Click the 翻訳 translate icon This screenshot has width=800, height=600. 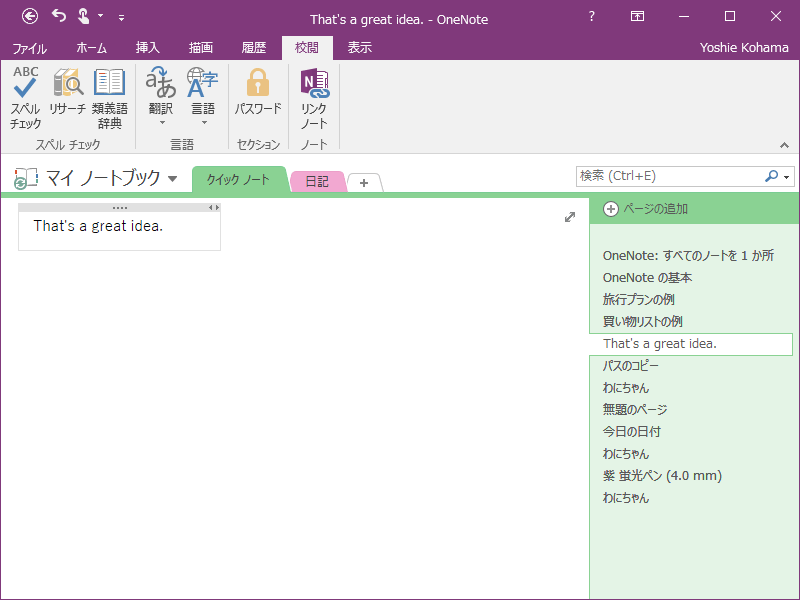(161, 83)
